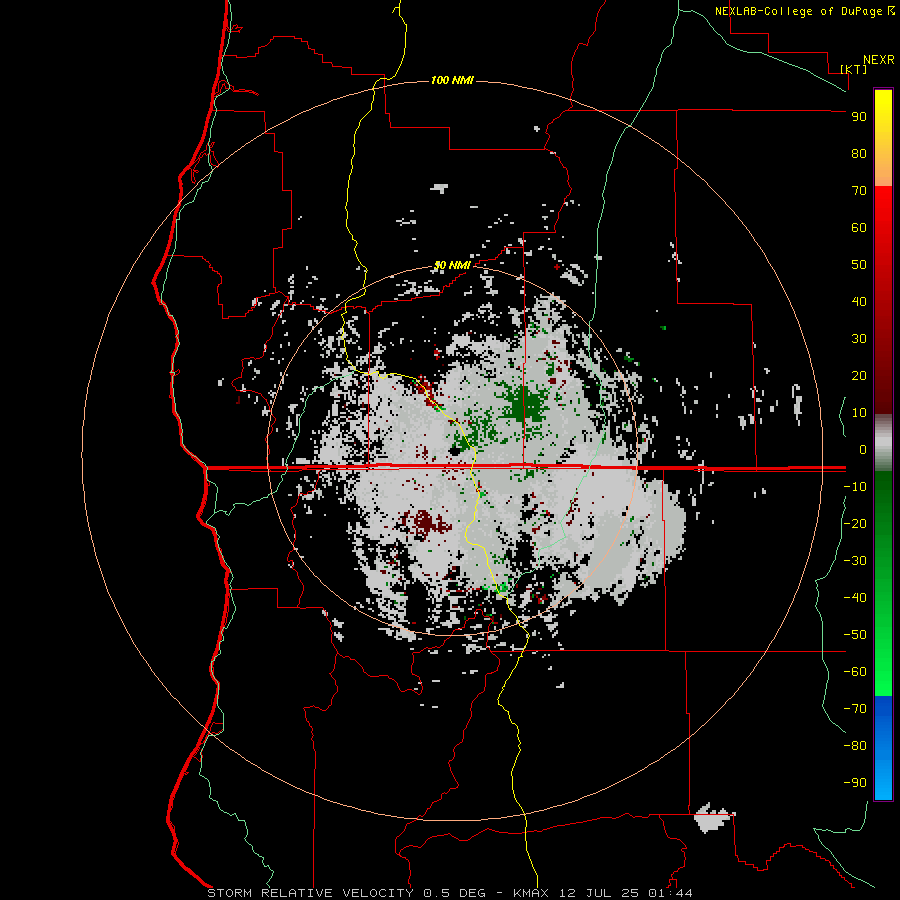
Task: Click the 90 value on velocity scale
Action: 859,117
